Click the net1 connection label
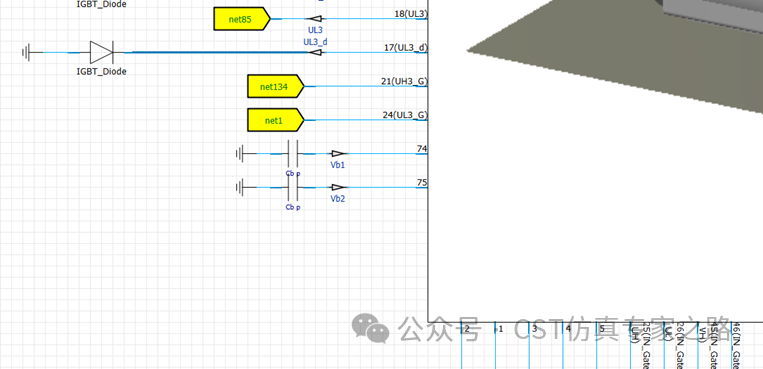The width and height of the screenshot is (763, 369). point(276,120)
